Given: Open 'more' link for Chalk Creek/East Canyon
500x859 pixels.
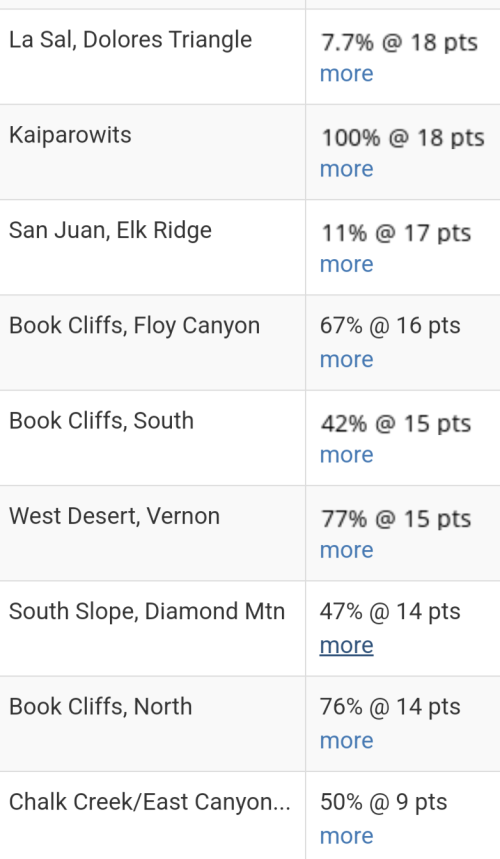Looking at the screenshot, I should point(346,836).
